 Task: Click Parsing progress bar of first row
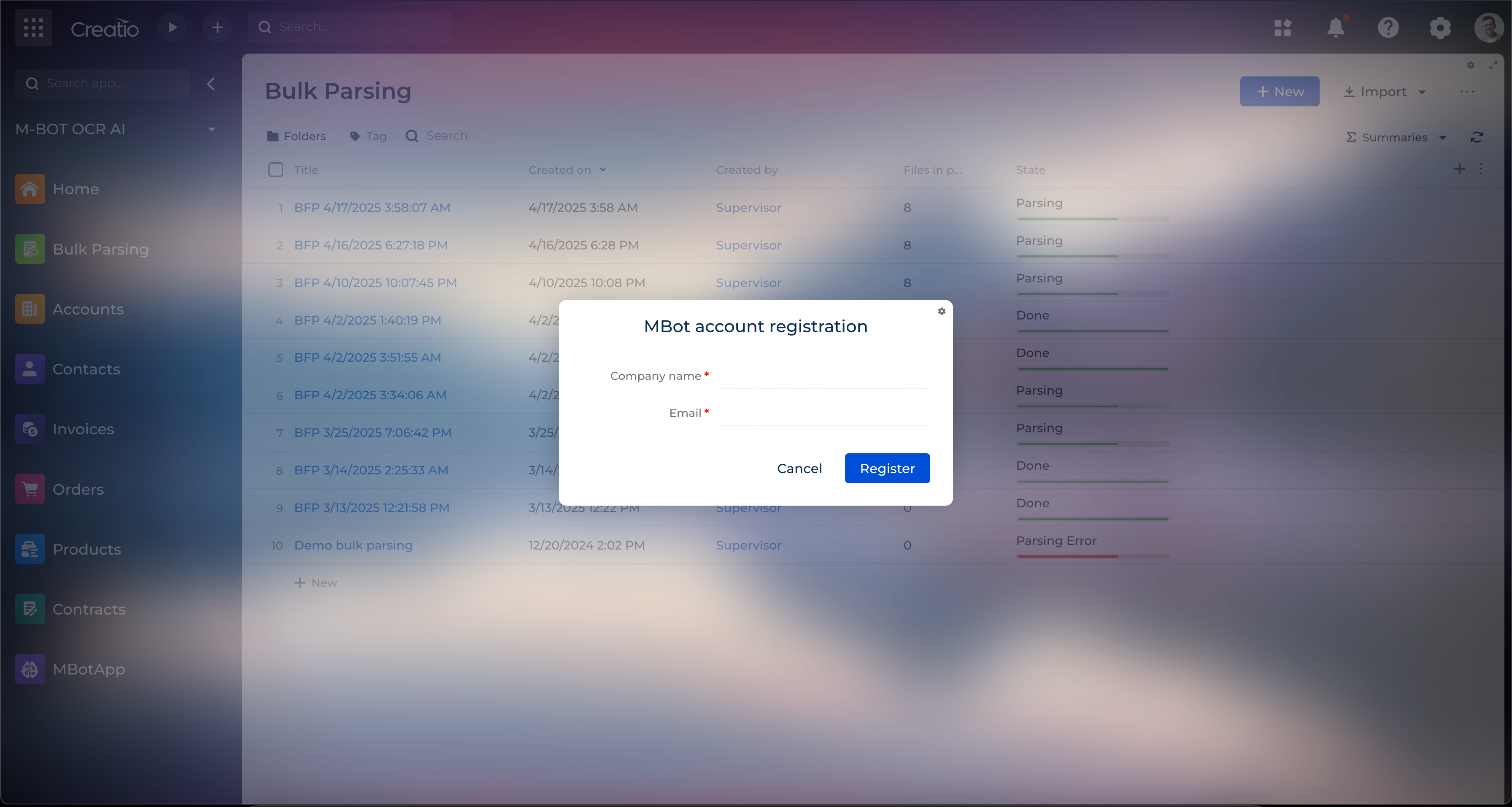coord(1093,219)
